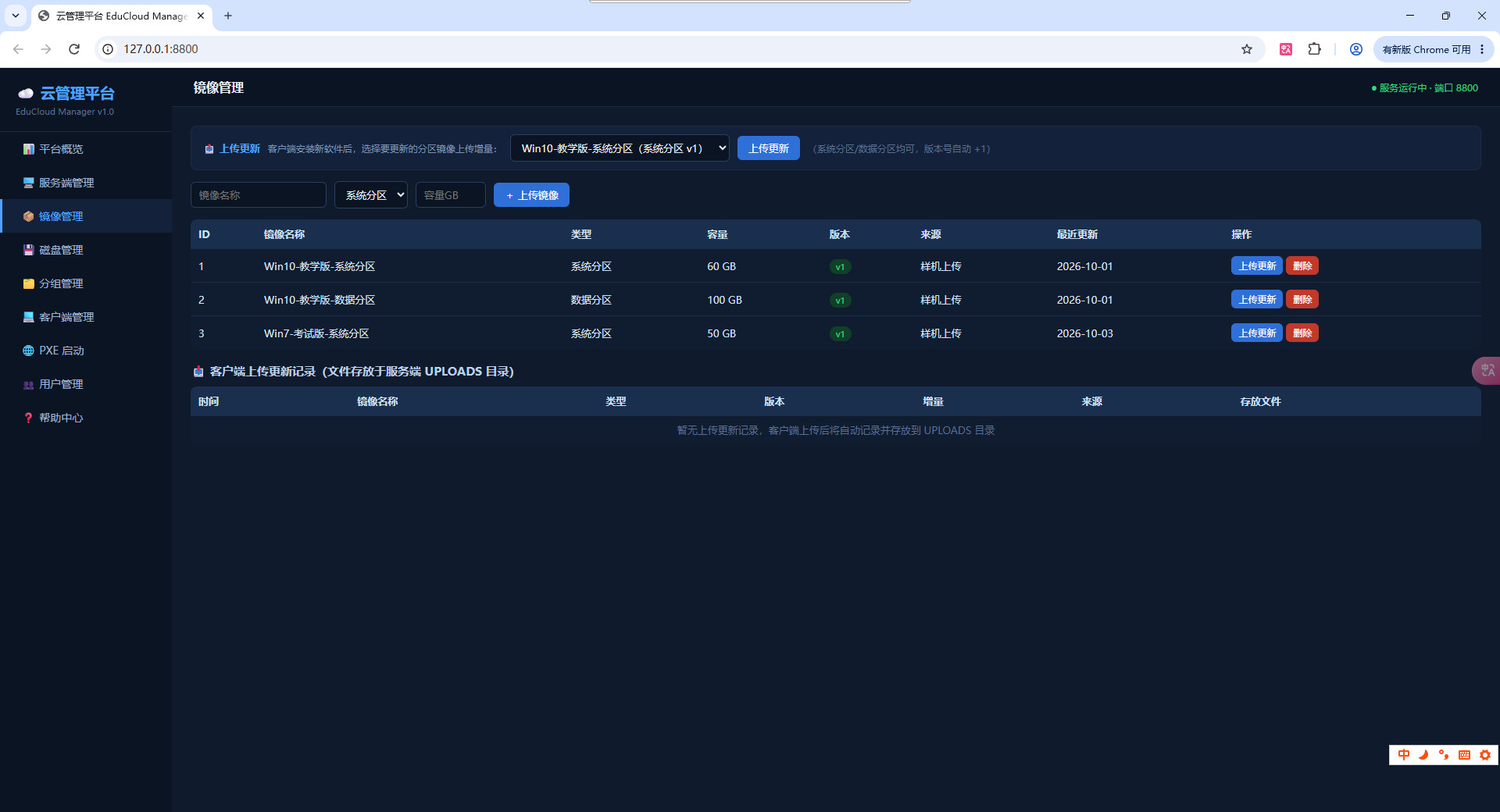This screenshot has width=1500, height=812.
Task: Click the 客户端管理 computer icon
Action: (29, 317)
